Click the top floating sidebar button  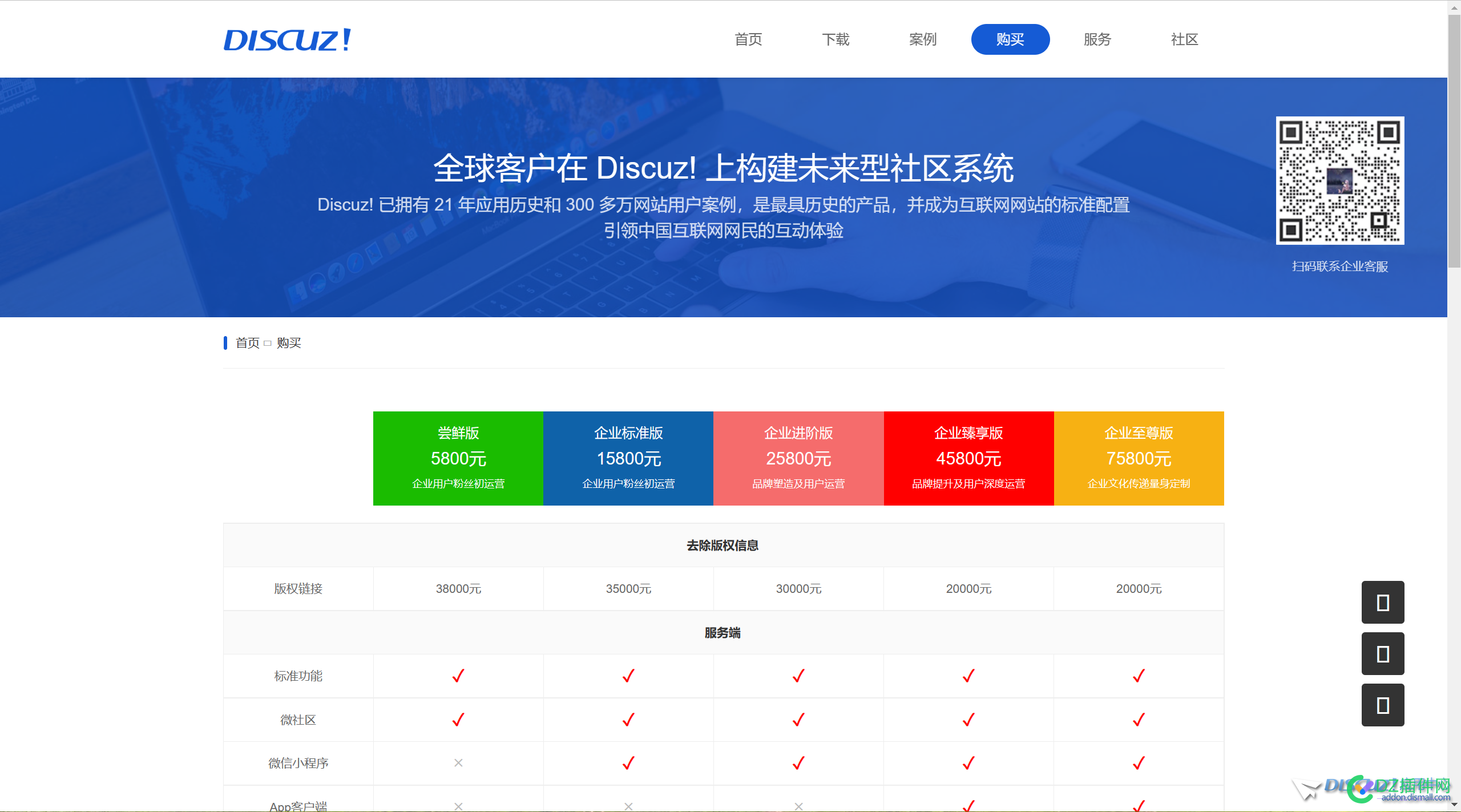[1383, 603]
